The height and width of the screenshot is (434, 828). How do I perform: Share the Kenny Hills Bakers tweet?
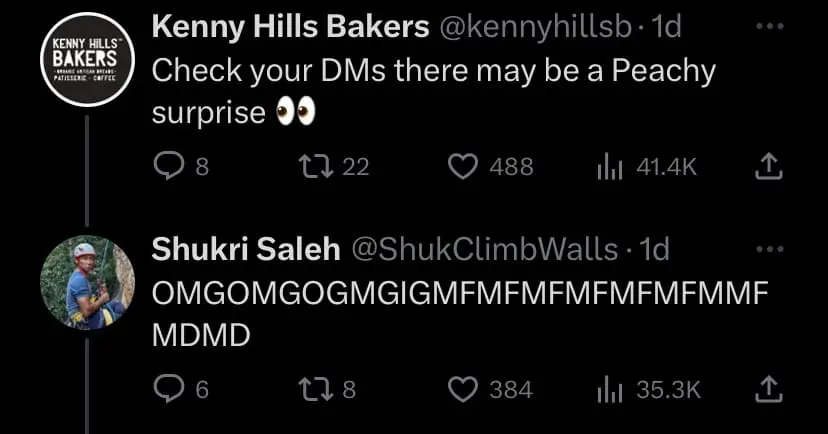click(x=767, y=167)
